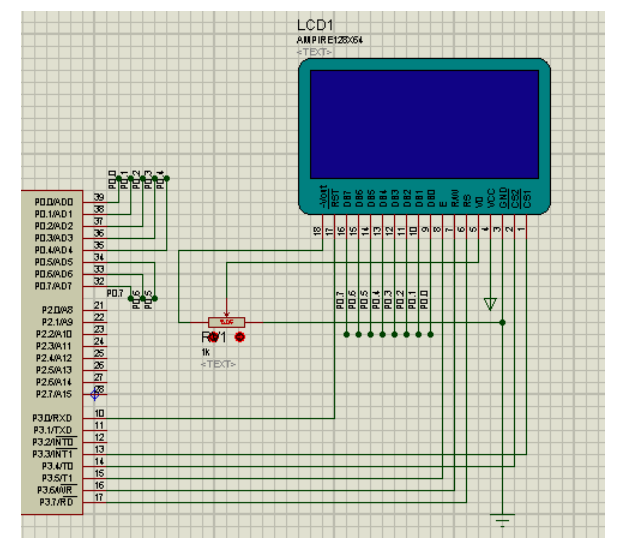Select the P2.0/A8 pin on the microcontroller
This screenshot has height=552, width=640.
point(58,310)
